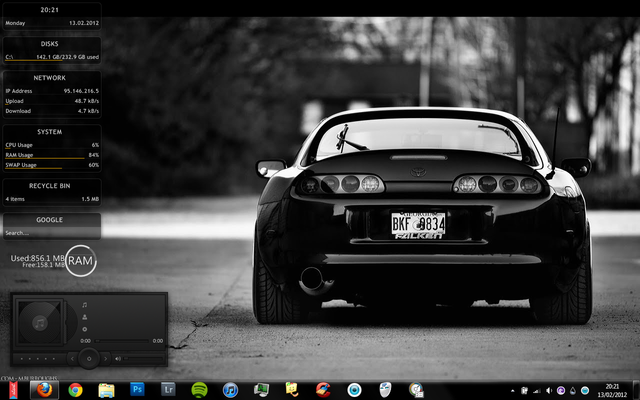The image size is (640, 400).
Task: Open the network signal tray icon
Action: pos(537,391)
